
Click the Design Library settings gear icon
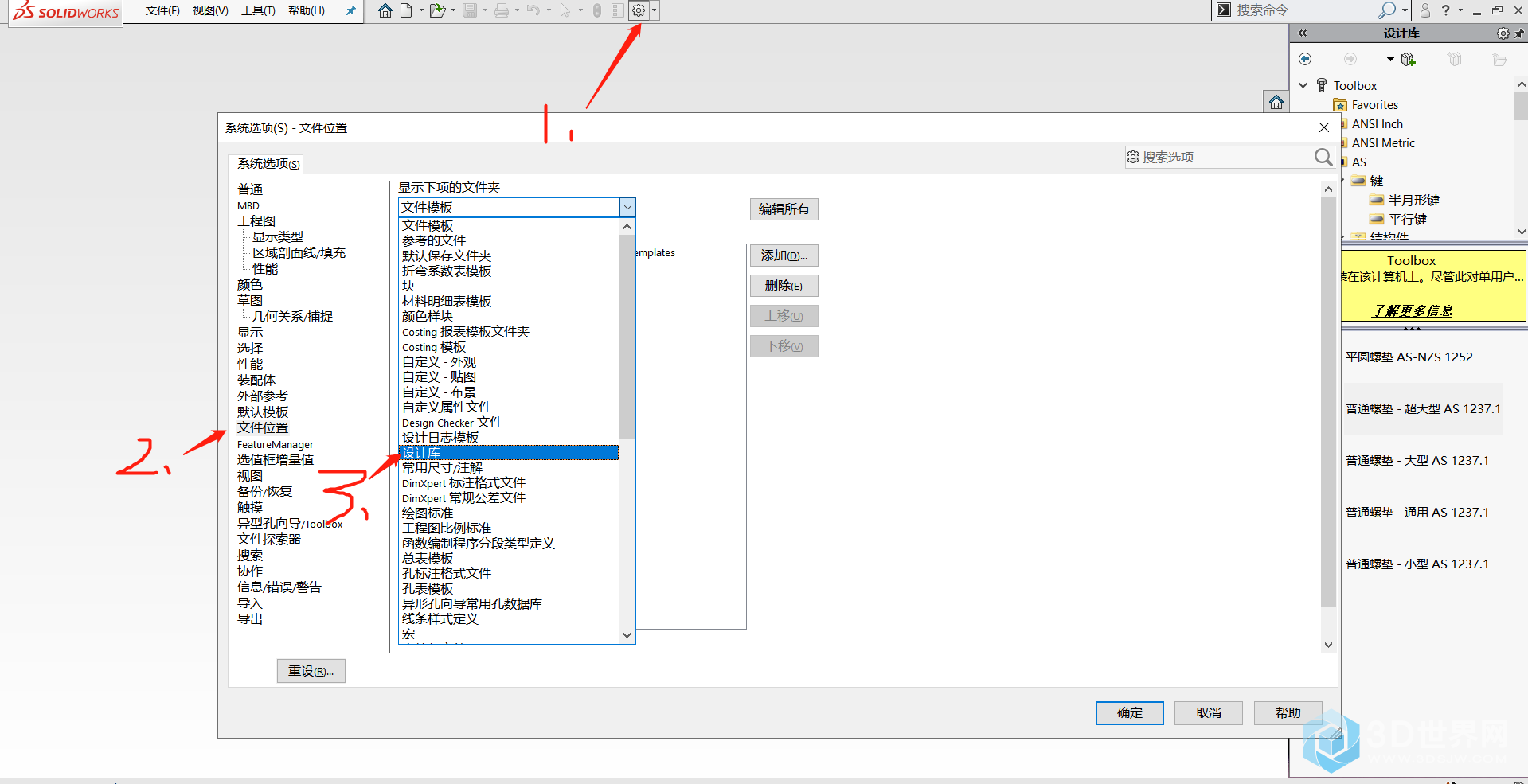(x=1503, y=33)
